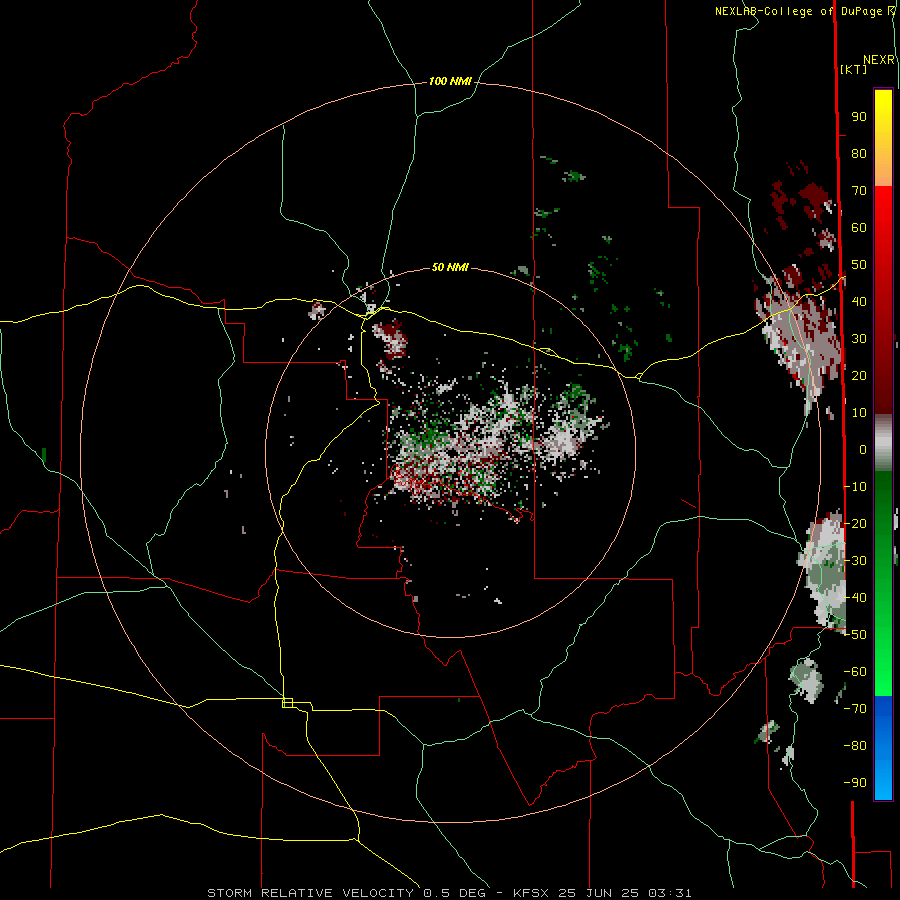Screen dimensions: 900x900
Task: Click the [KT] units label above the scale
Action: click(854, 69)
